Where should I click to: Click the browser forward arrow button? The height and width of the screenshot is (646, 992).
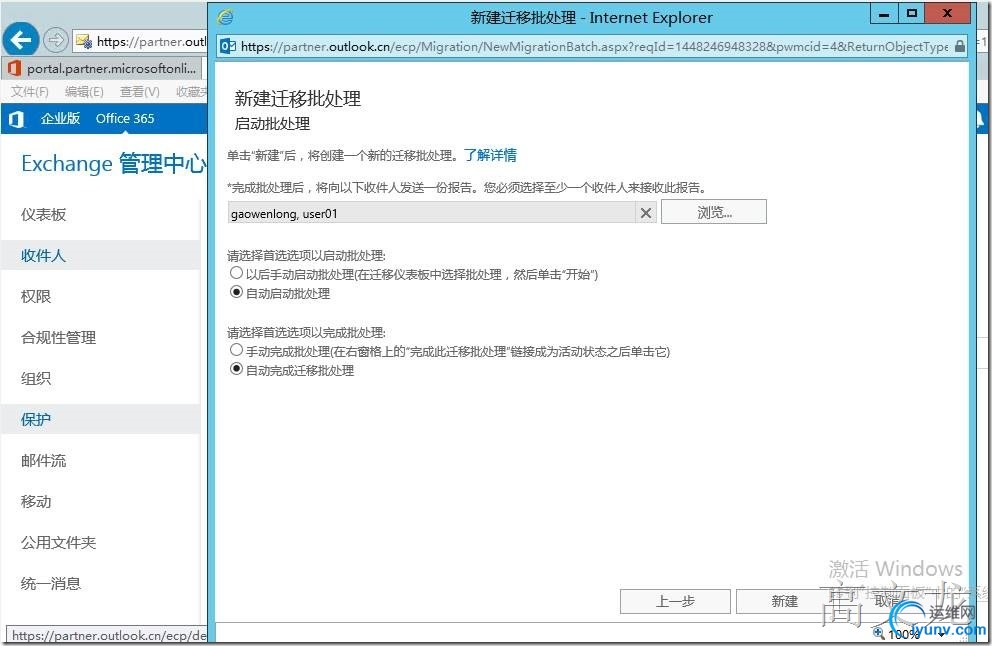tap(56, 40)
